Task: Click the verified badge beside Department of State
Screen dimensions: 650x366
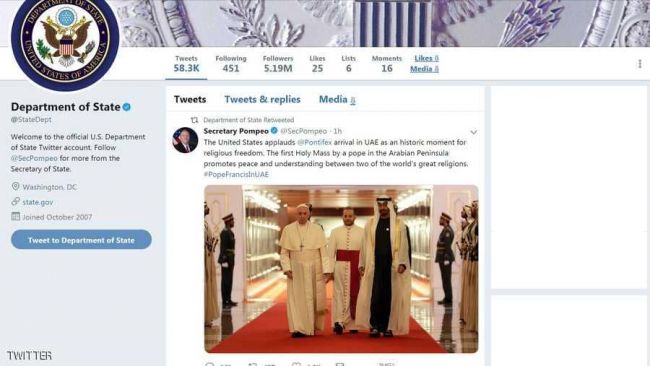Action: click(x=127, y=107)
